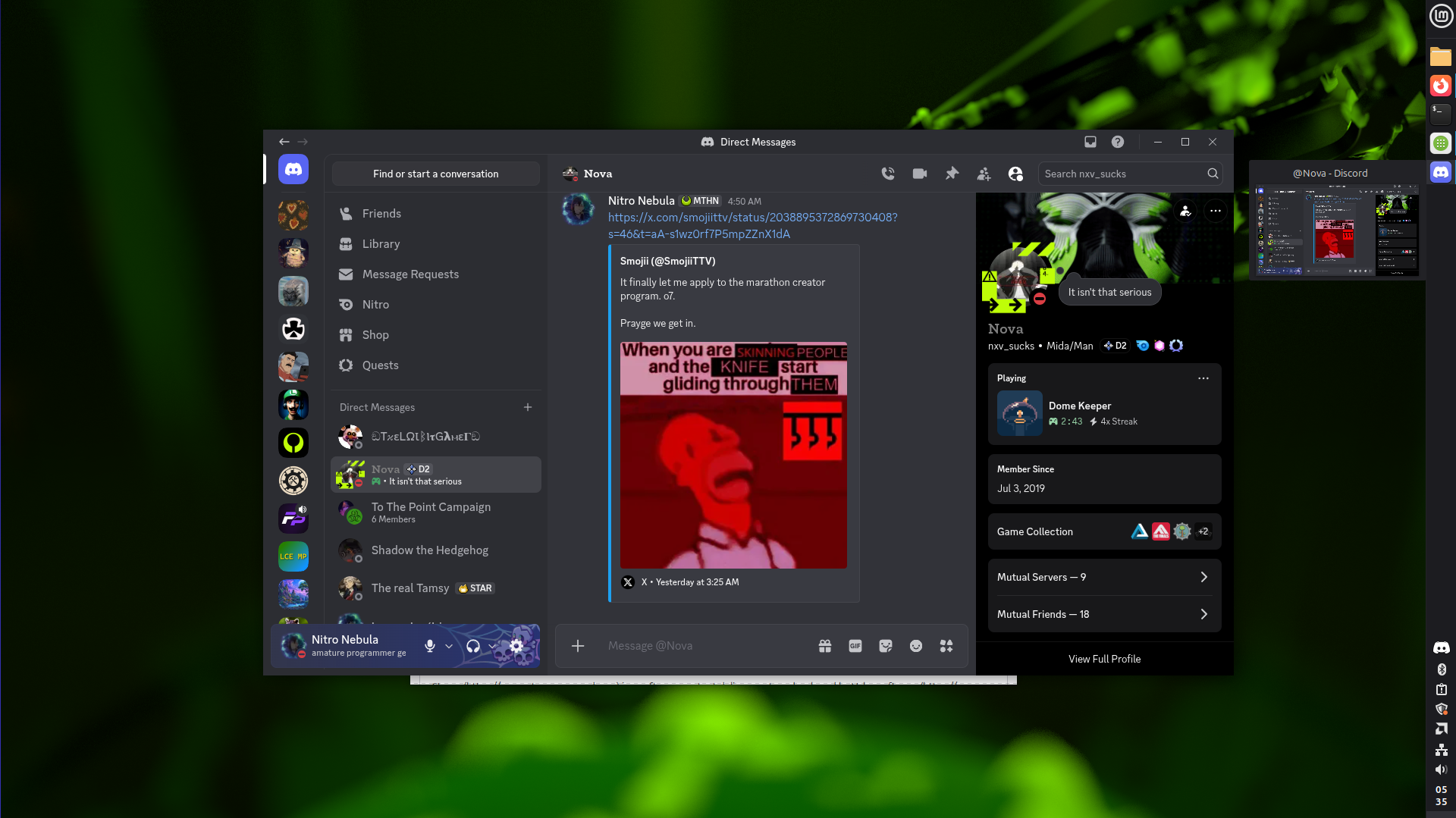This screenshot has height=818, width=1456.
Task: Open the sticker picker
Action: tap(886, 646)
